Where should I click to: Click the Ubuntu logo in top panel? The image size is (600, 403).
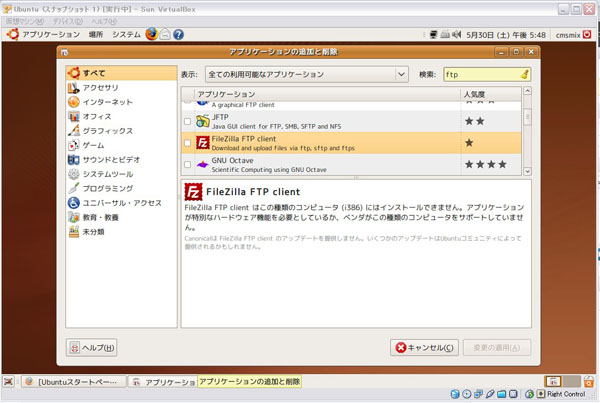pos(13,34)
